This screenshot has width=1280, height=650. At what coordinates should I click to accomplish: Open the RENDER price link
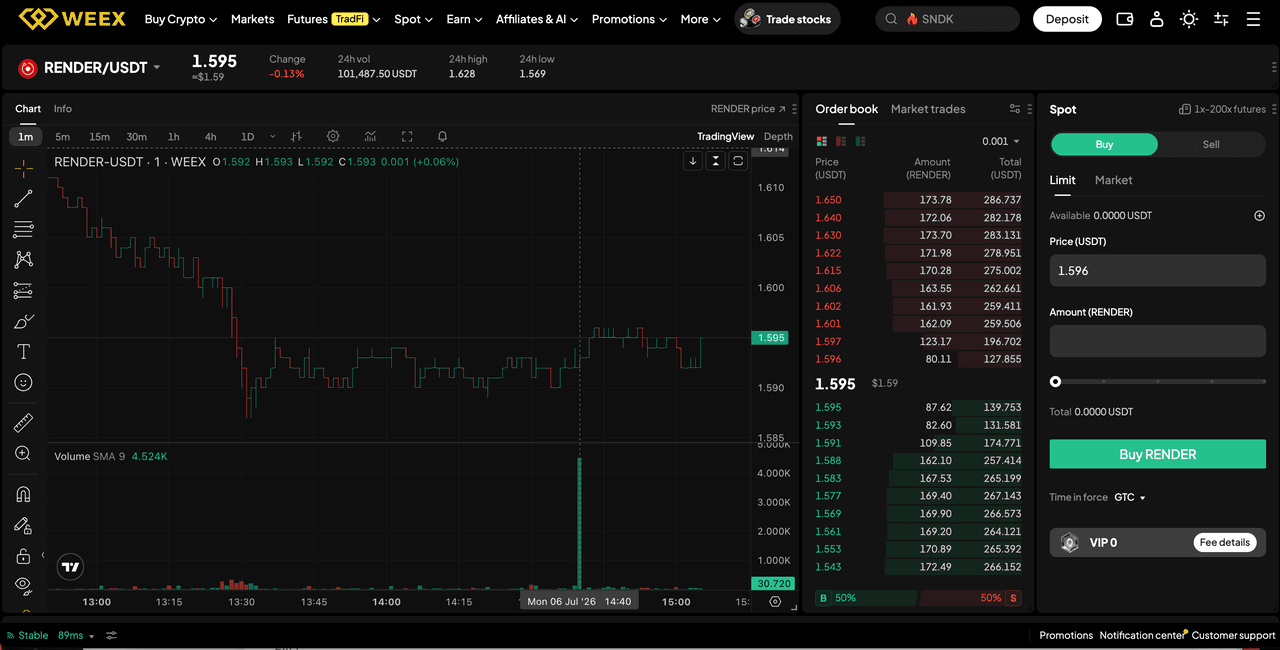[748, 109]
